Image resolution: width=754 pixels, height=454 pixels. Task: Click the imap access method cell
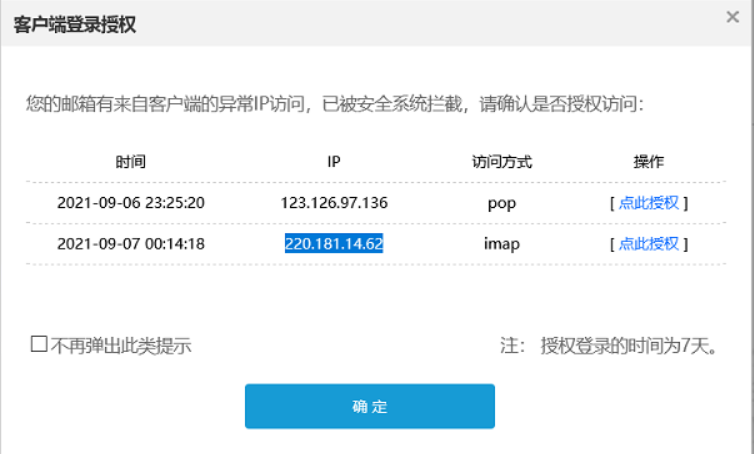(x=501, y=244)
